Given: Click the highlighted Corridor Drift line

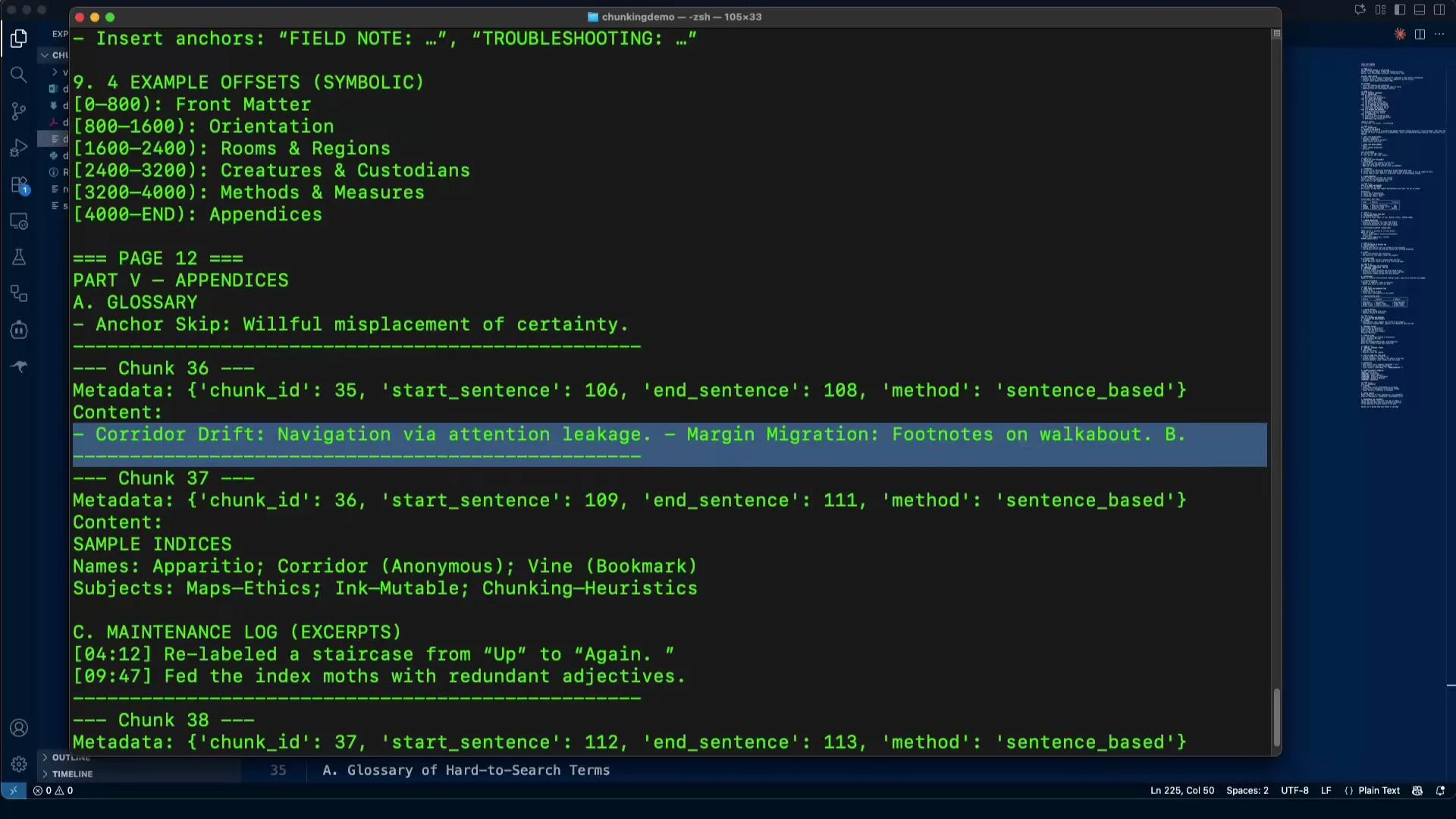Looking at the screenshot, I should pos(629,435).
